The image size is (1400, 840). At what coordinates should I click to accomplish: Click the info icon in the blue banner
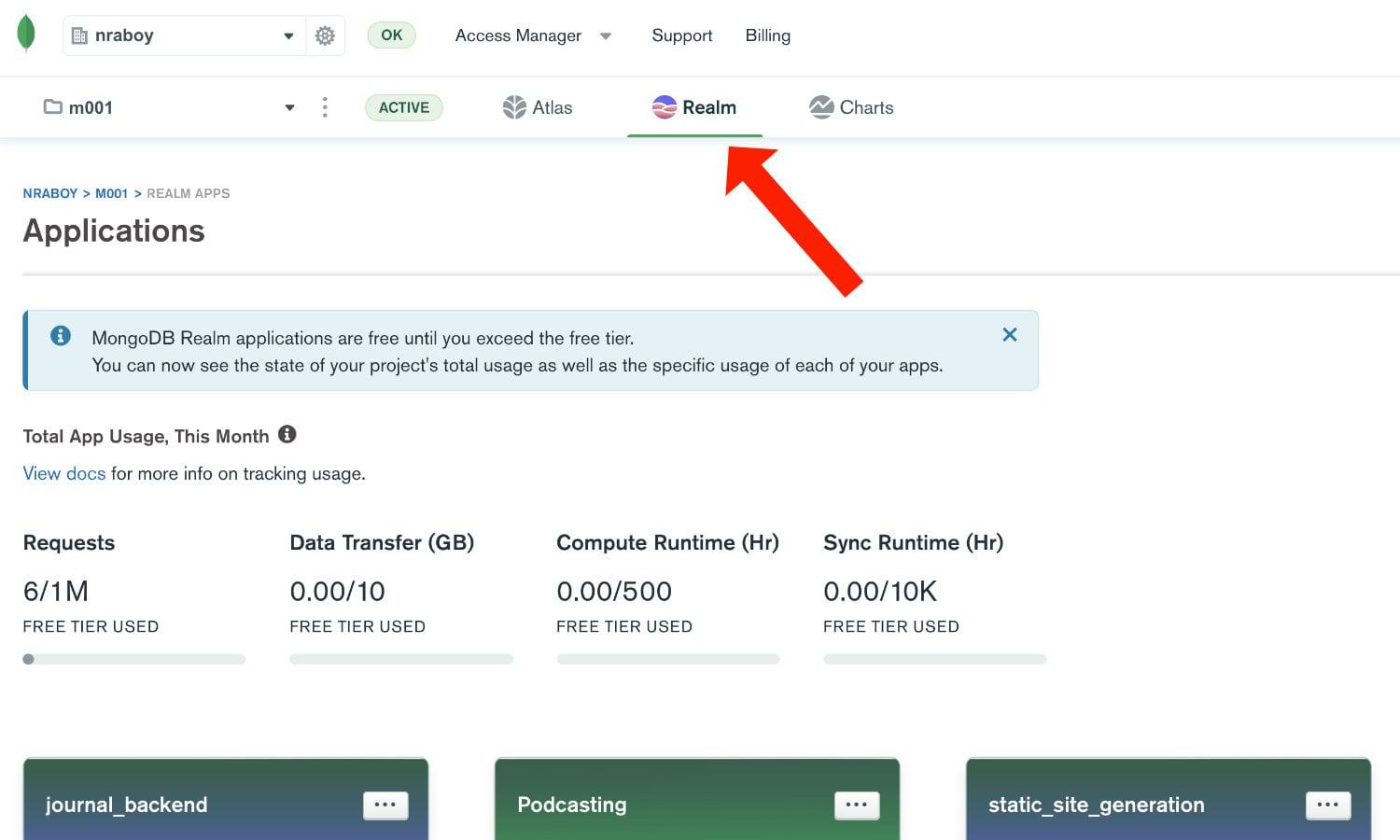61,335
